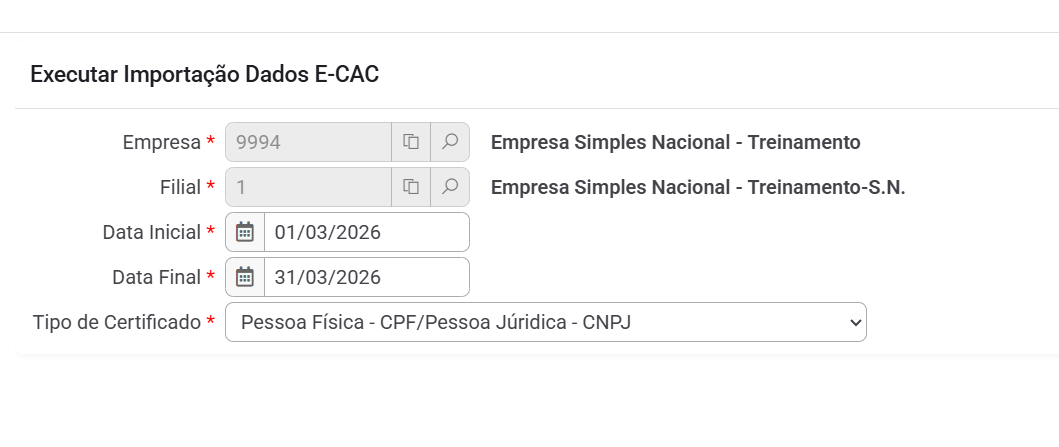Click the Filial code field showing 1
The height and width of the screenshot is (447, 1059).
pyautogui.click(x=308, y=187)
